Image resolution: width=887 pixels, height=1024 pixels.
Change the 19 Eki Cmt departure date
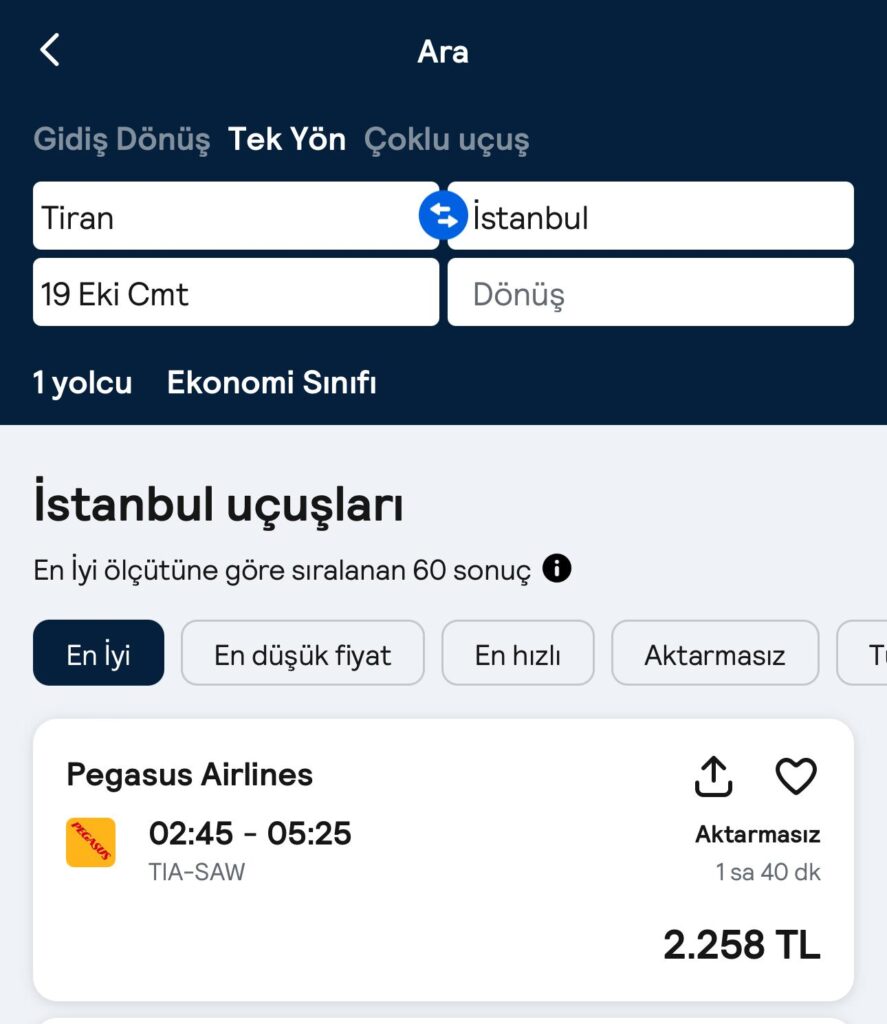(x=236, y=292)
